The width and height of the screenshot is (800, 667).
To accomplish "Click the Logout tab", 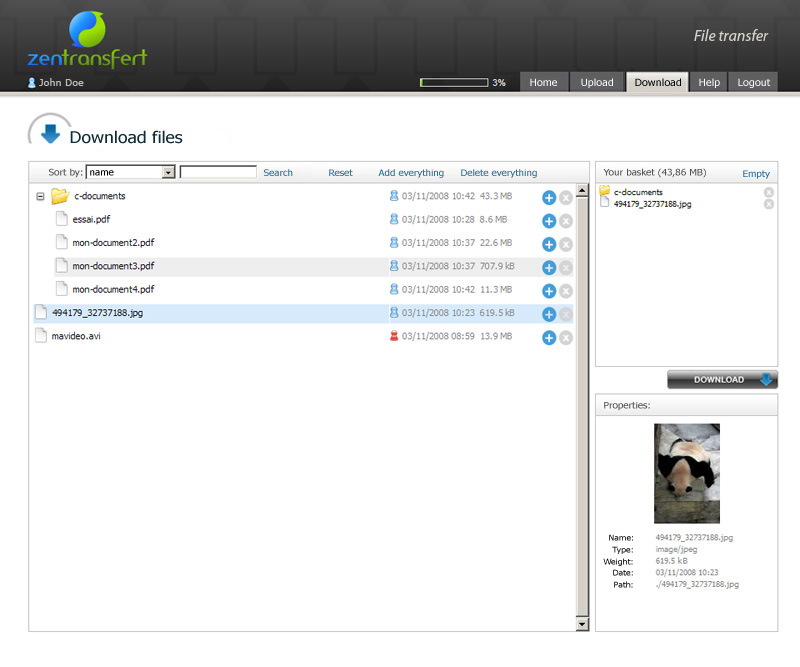I will pyautogui.click(x=754, y=82).
